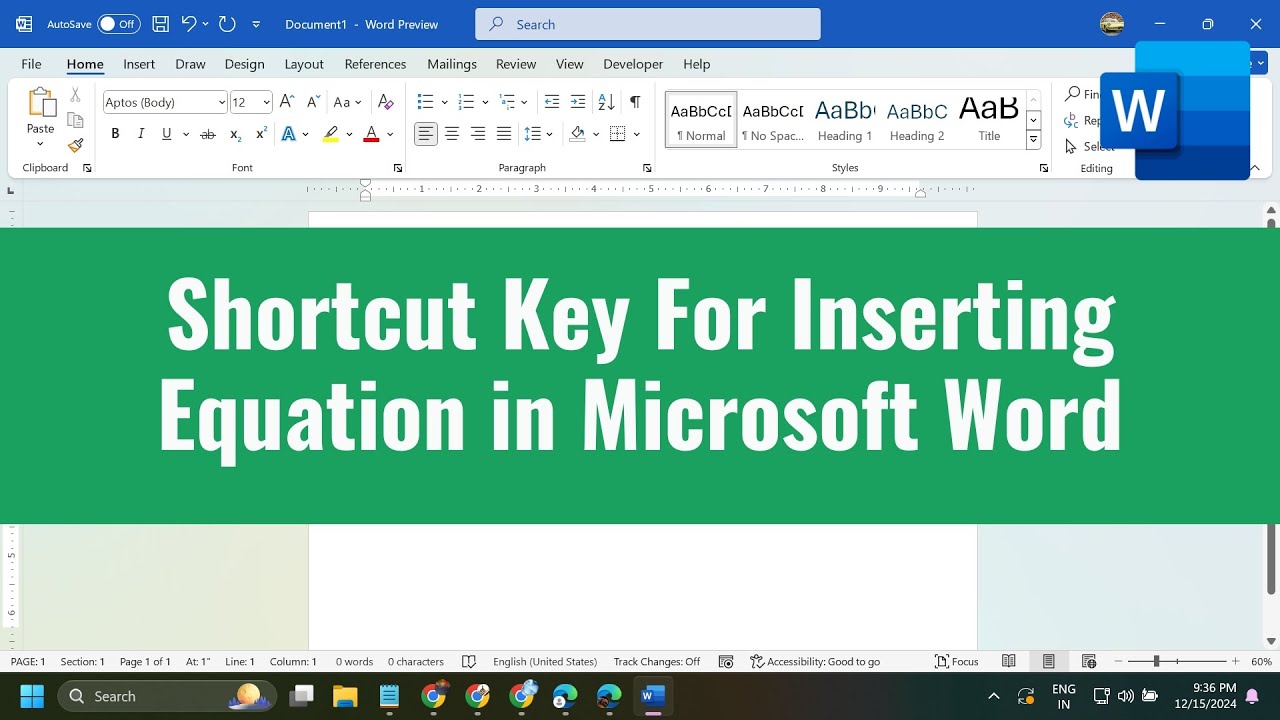This screenshot has height=720, width=1280.
Task: Toggle Track Changes in the status bar
Action: [657, 662]
